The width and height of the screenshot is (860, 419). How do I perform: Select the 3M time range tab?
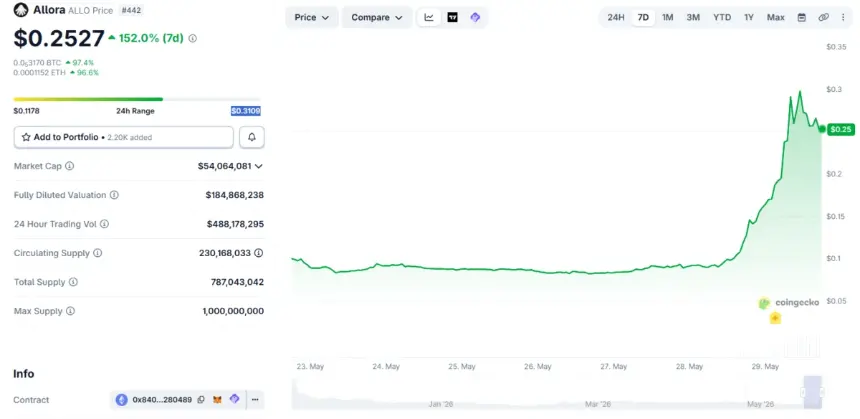[x=693, y=18]
